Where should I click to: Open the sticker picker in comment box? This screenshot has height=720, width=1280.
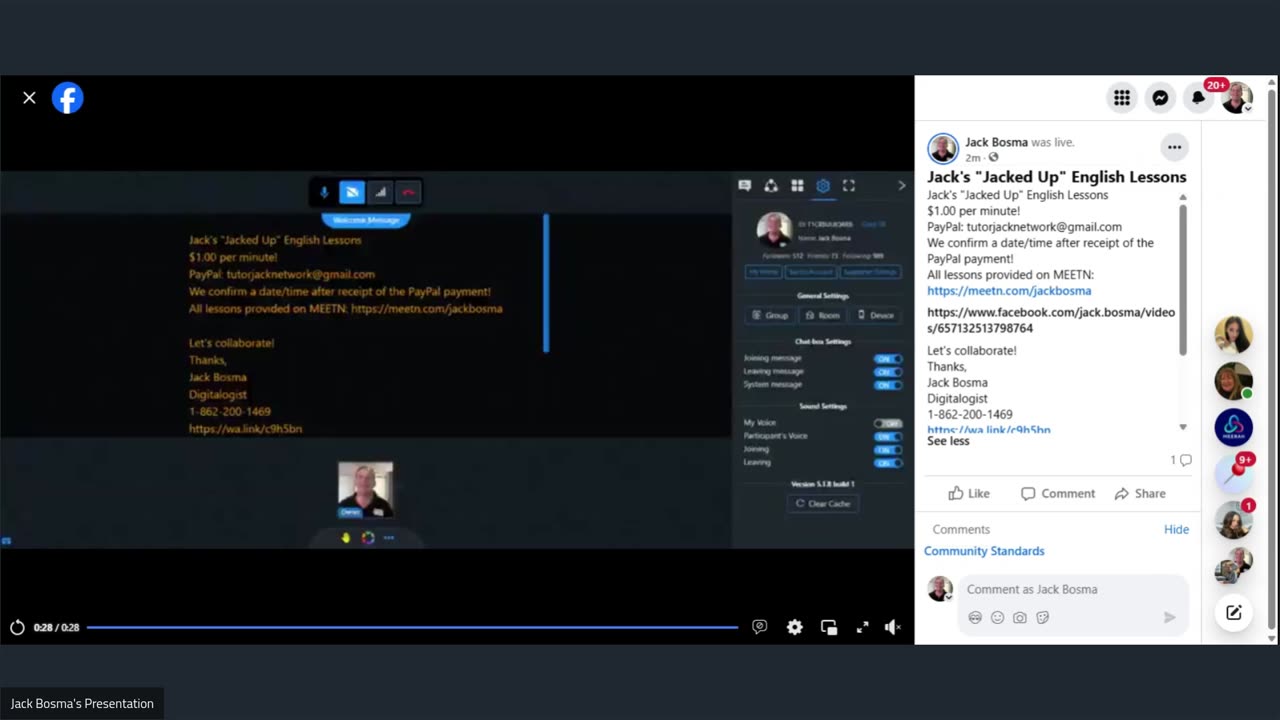point(1042,618)
